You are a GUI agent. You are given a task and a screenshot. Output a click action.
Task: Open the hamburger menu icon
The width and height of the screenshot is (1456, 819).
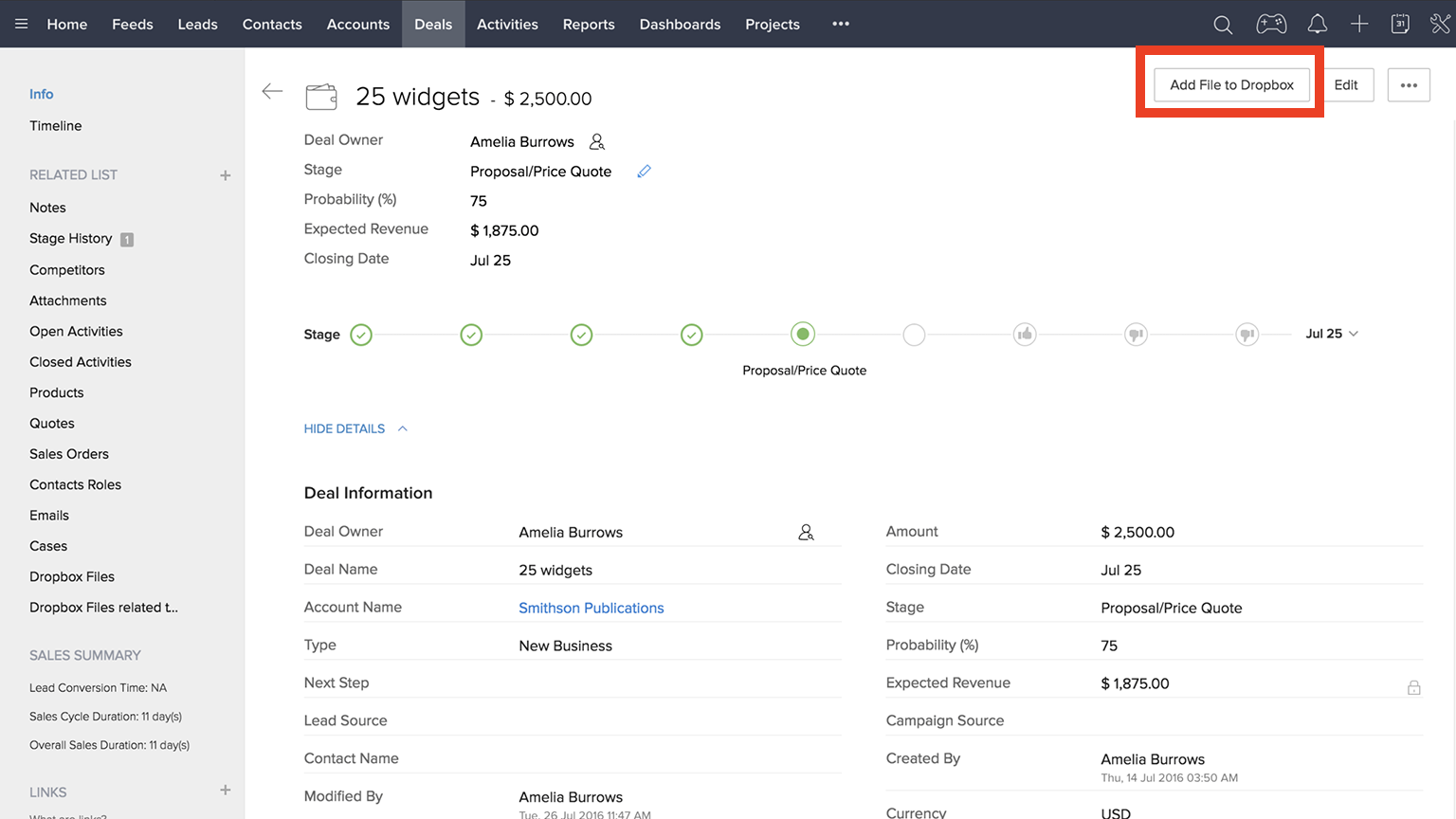(21, 25)
